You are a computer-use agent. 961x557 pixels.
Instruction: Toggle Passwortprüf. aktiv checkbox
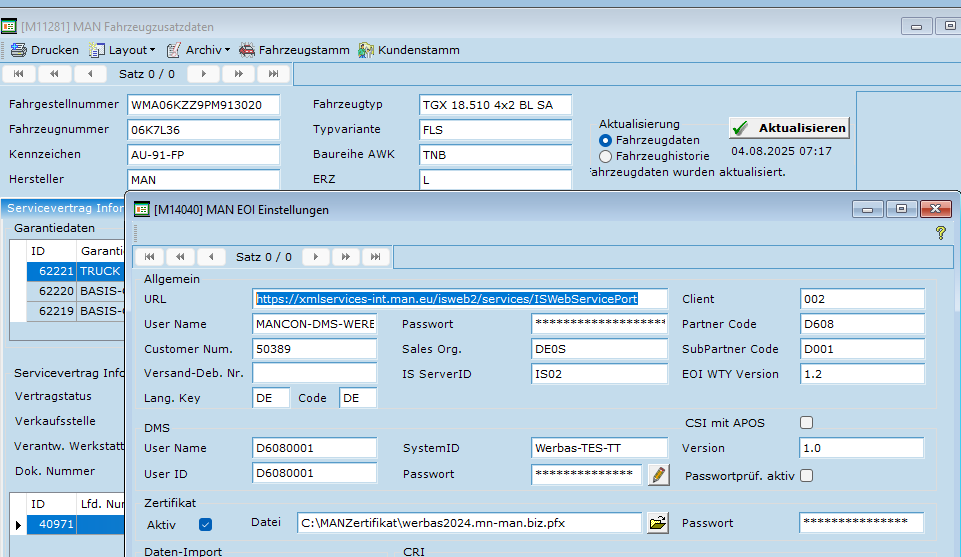pyautogui.click(x=806, y=475)
